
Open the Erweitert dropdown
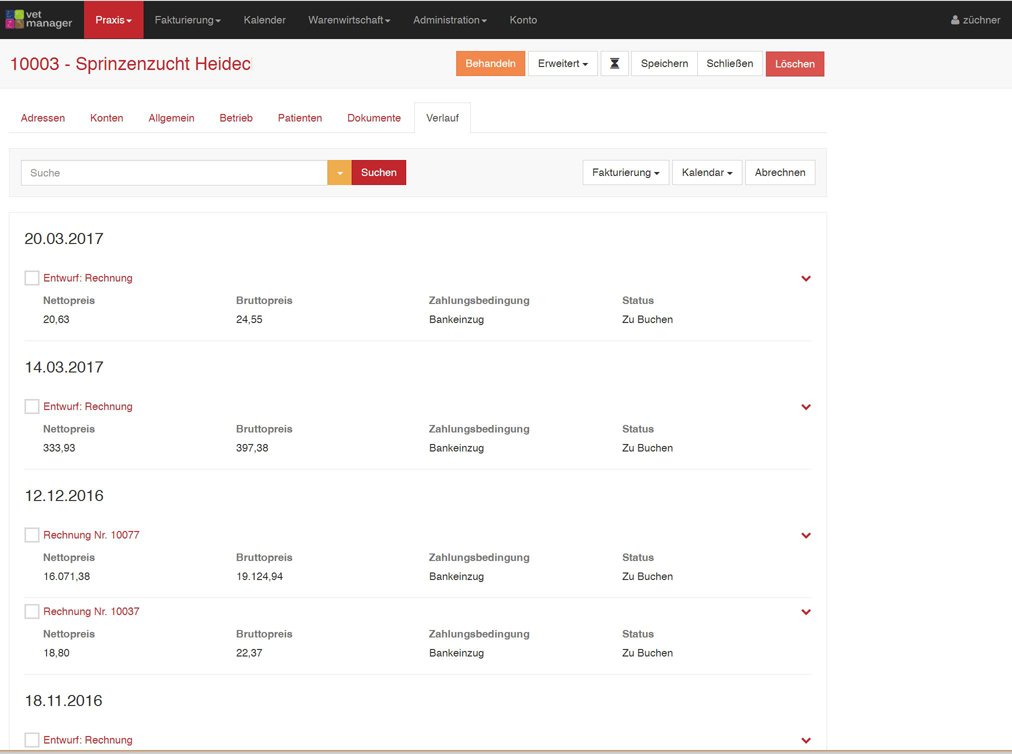pos(562,64)
